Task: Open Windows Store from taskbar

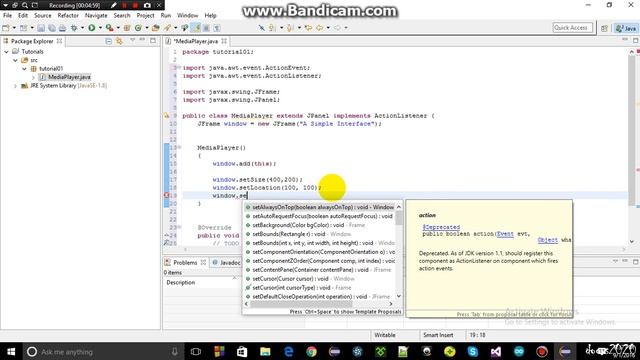Action: (242, 351)
